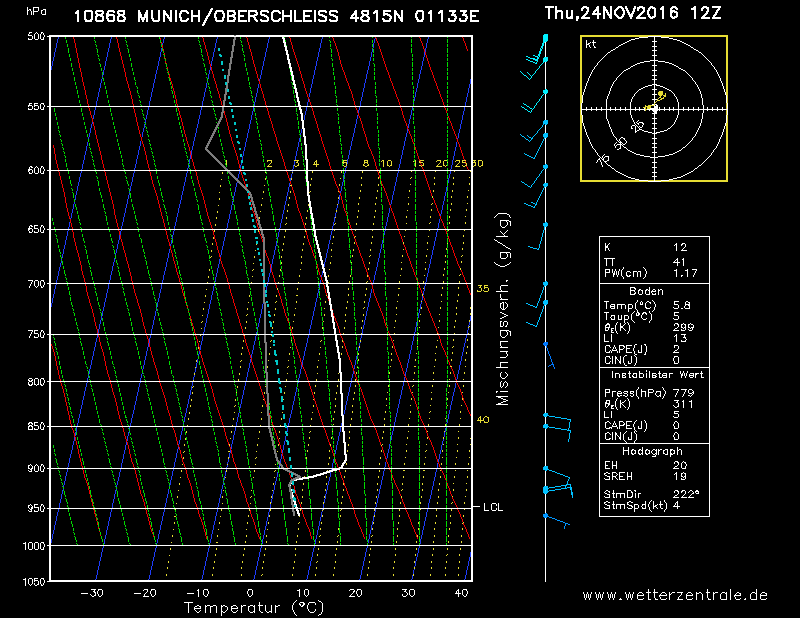Click the topmost wind barb at 500 hPa
Image resolution: width=800 pixels, height=618 pixels.
pyautogui.click(x=545, y=38)
